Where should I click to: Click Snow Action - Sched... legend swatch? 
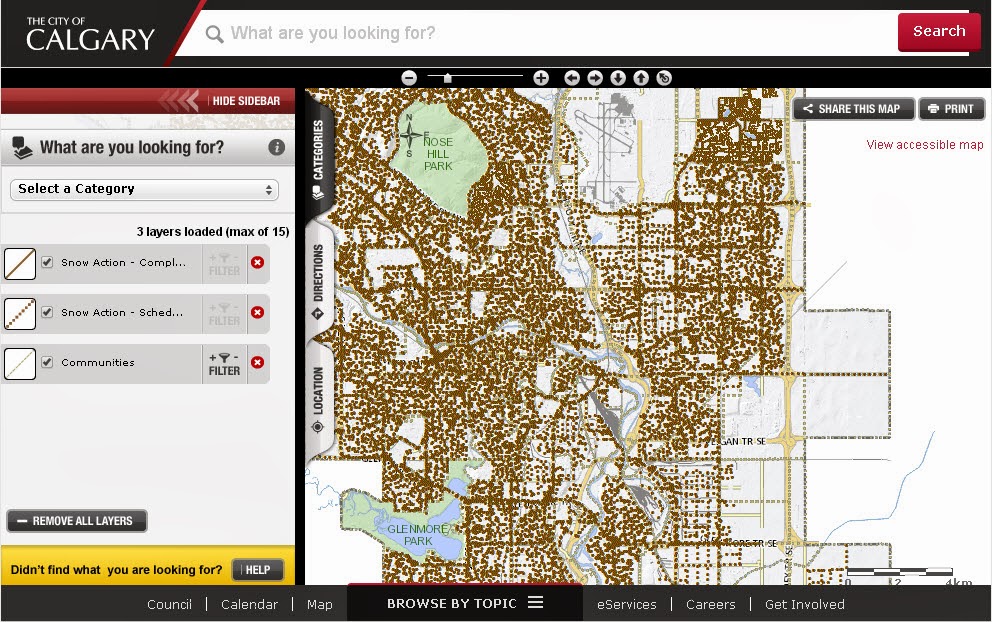tap(20, 314)
